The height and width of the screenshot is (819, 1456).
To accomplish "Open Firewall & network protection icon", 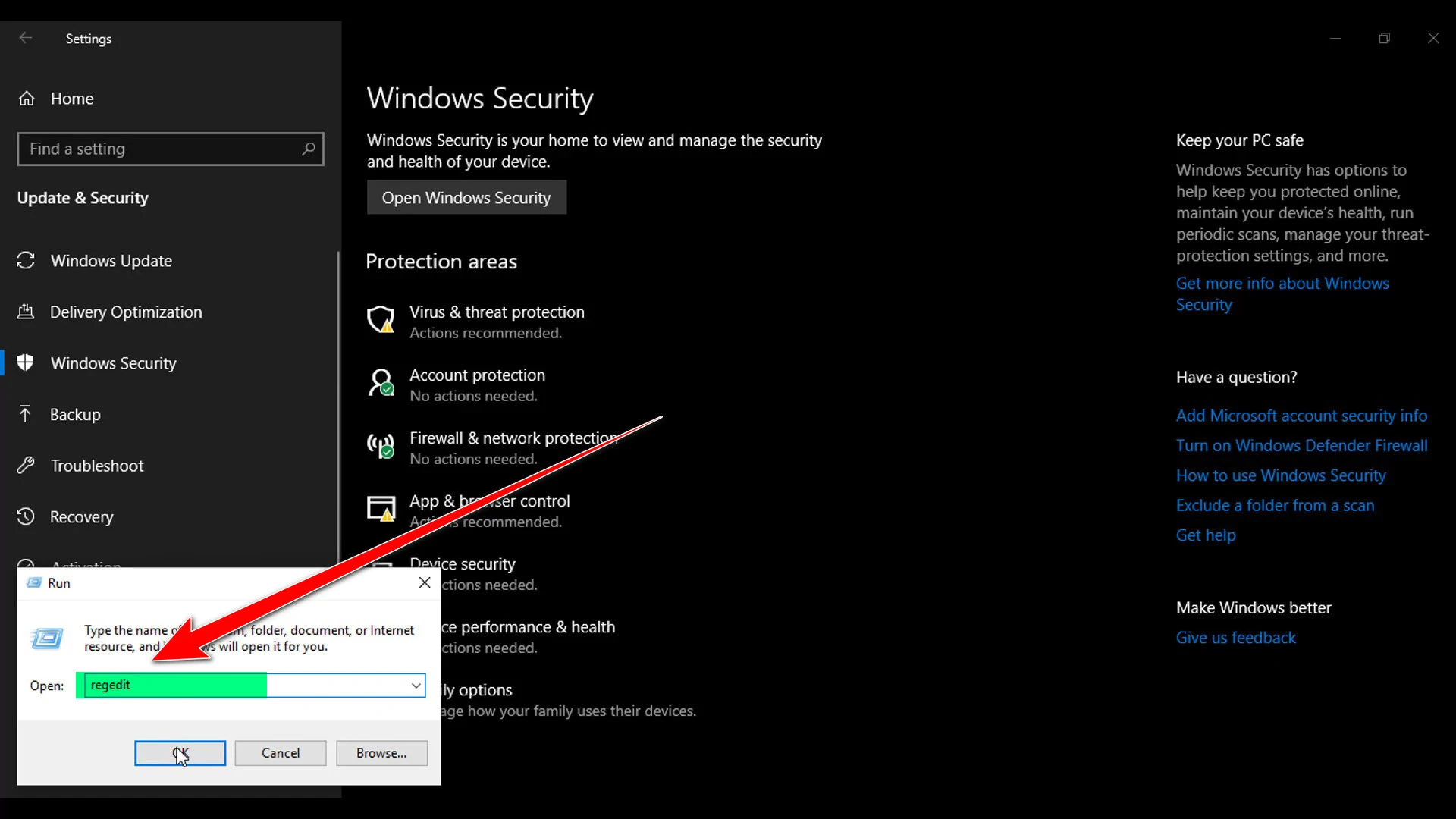I will coord(381,446).
